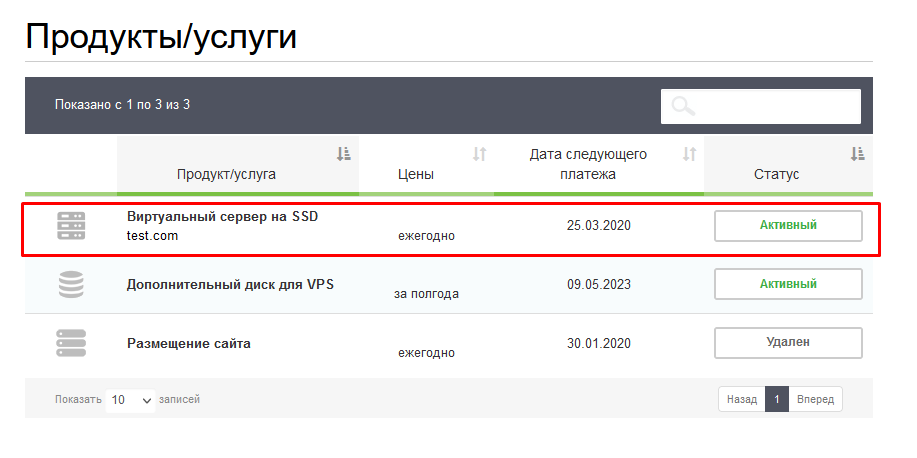Click the test.com domain text
The height and width of the screenshot is (458, 917).
pyautogui.click(x=152, y=236)
